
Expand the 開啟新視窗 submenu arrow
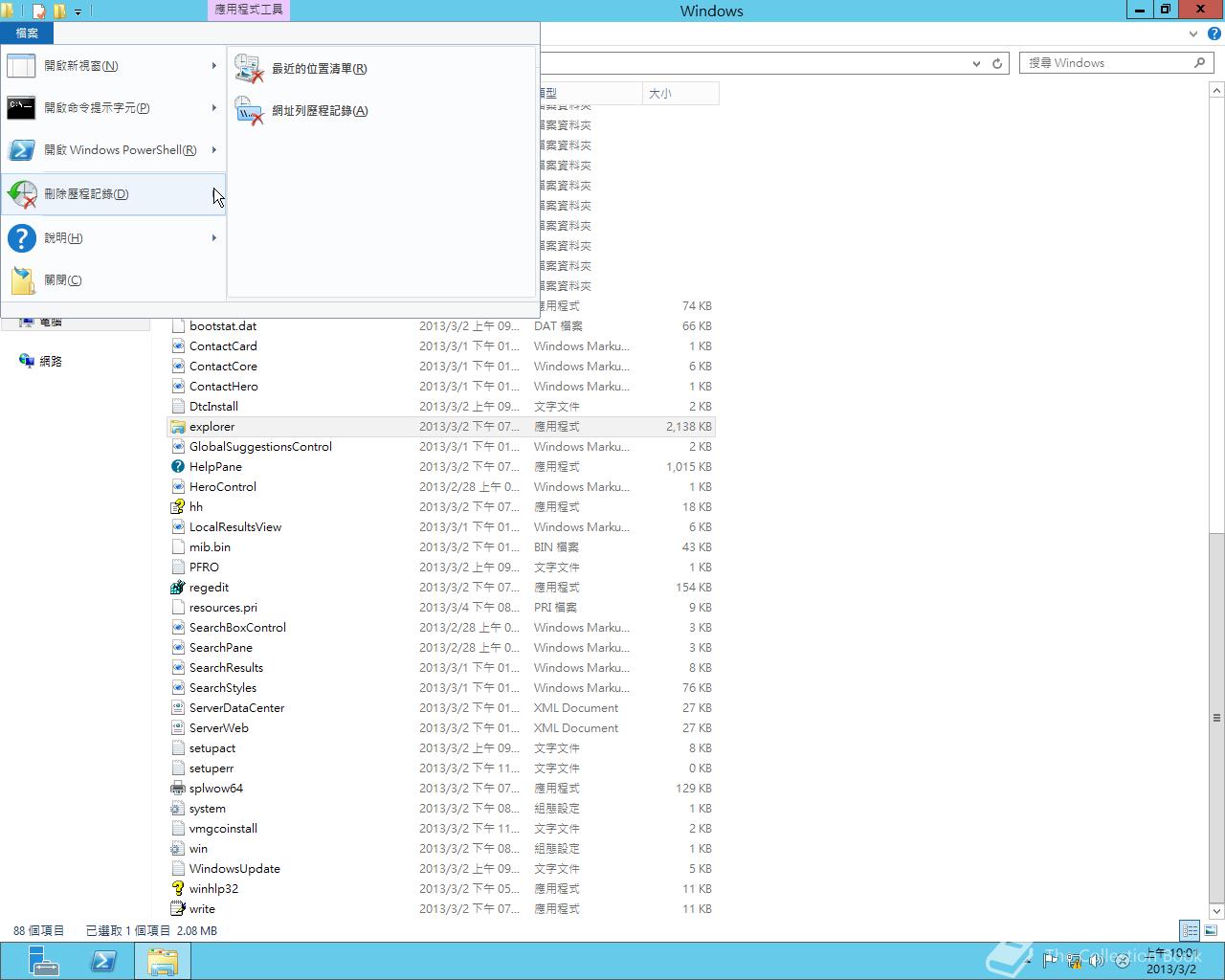(x=214, y=66)
